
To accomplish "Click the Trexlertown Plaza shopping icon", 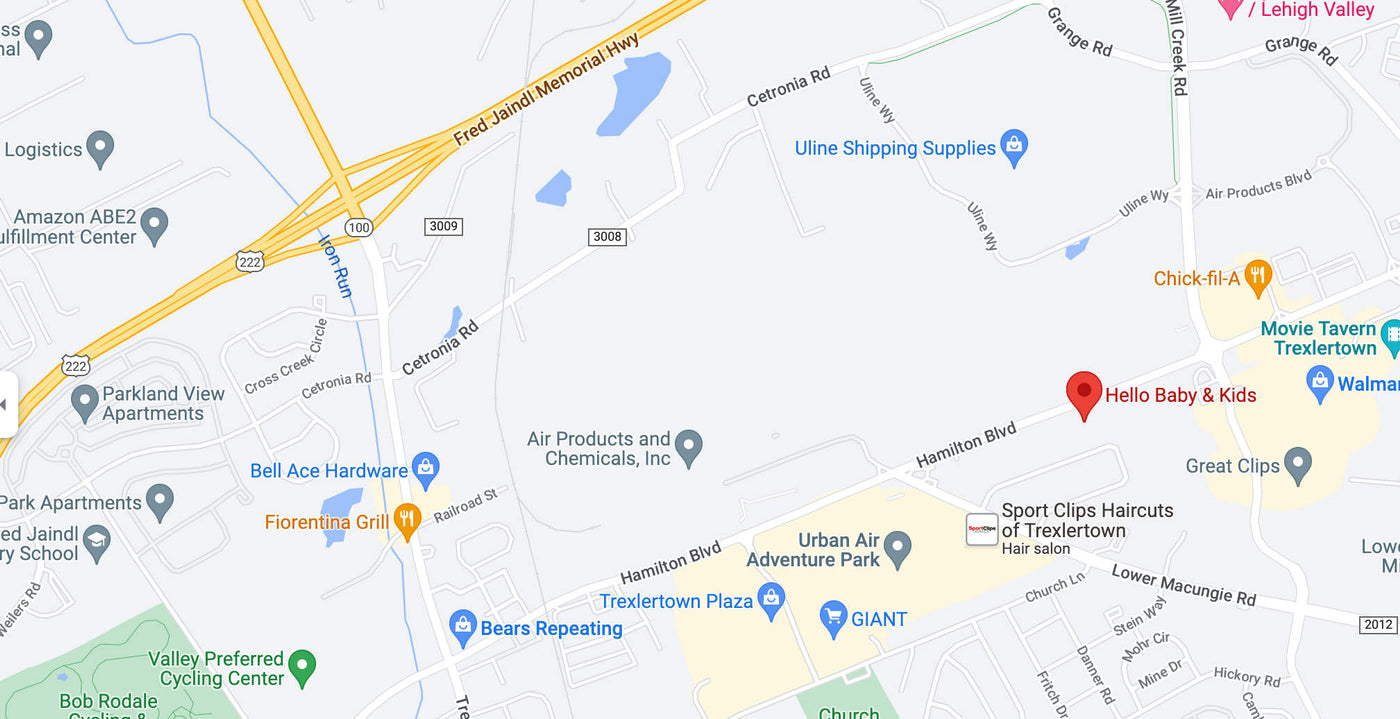I will pyautogui.click(x=771, y=601).
